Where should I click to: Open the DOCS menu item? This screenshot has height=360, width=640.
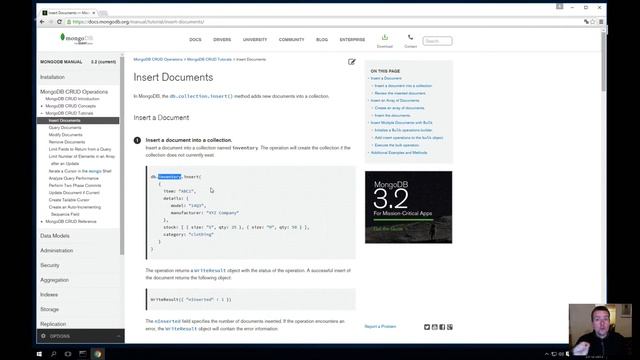(195, 40)
